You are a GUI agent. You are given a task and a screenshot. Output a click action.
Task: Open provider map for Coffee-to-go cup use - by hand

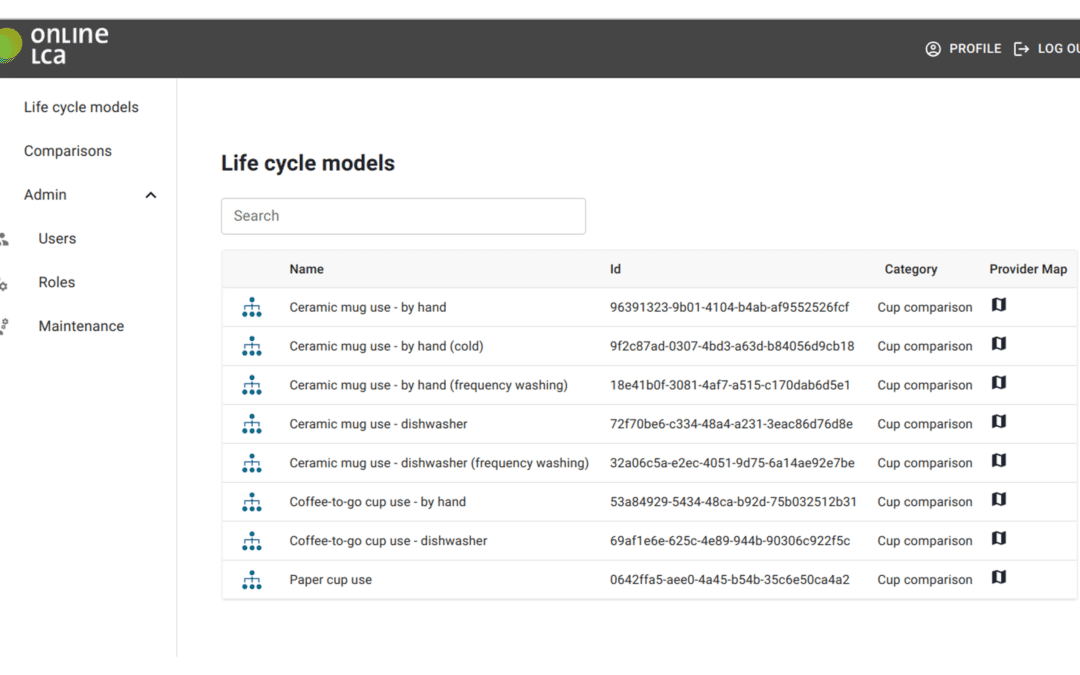[x=999, y=499]
